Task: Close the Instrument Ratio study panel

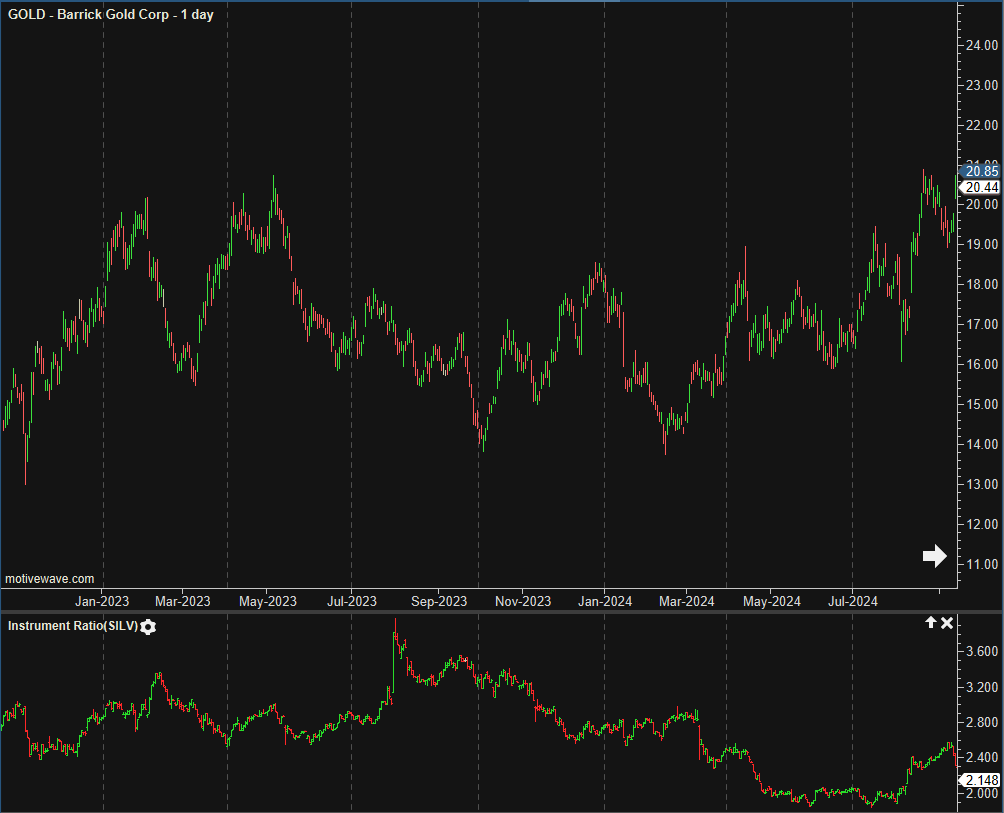Action: click(x=947, y=623)
